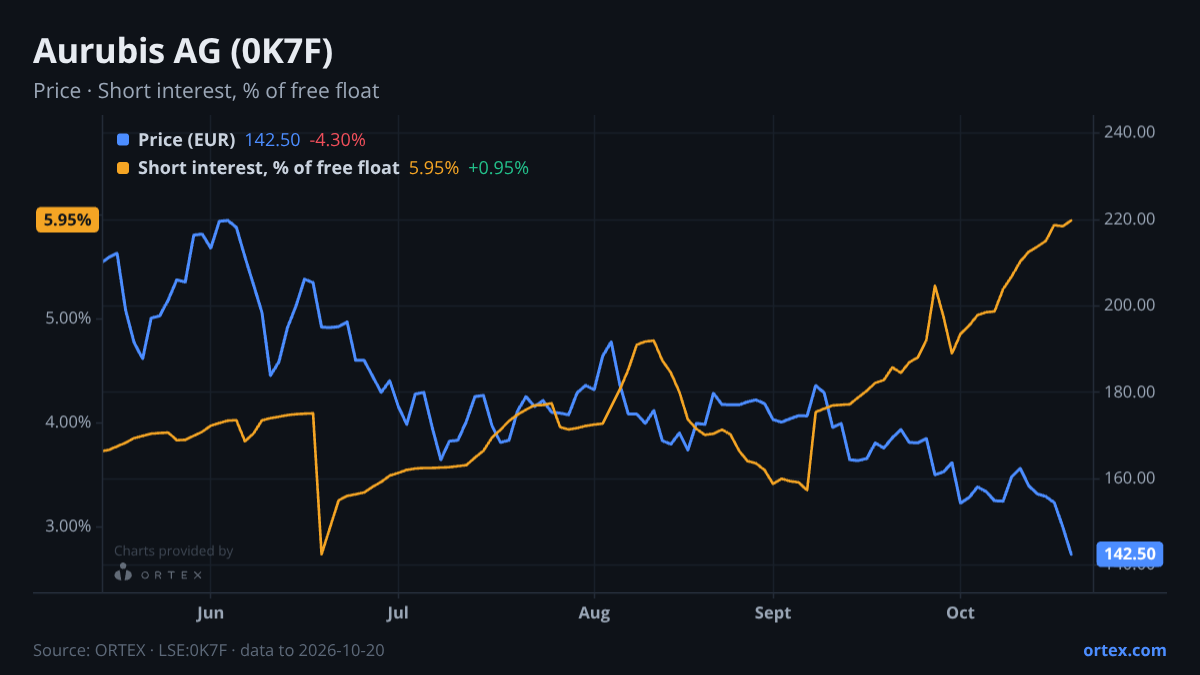This screenshot has width=1200, height=675.
Task: Click the Oct x-axis label
Action: pyautogui.click(x=961, y=612)
